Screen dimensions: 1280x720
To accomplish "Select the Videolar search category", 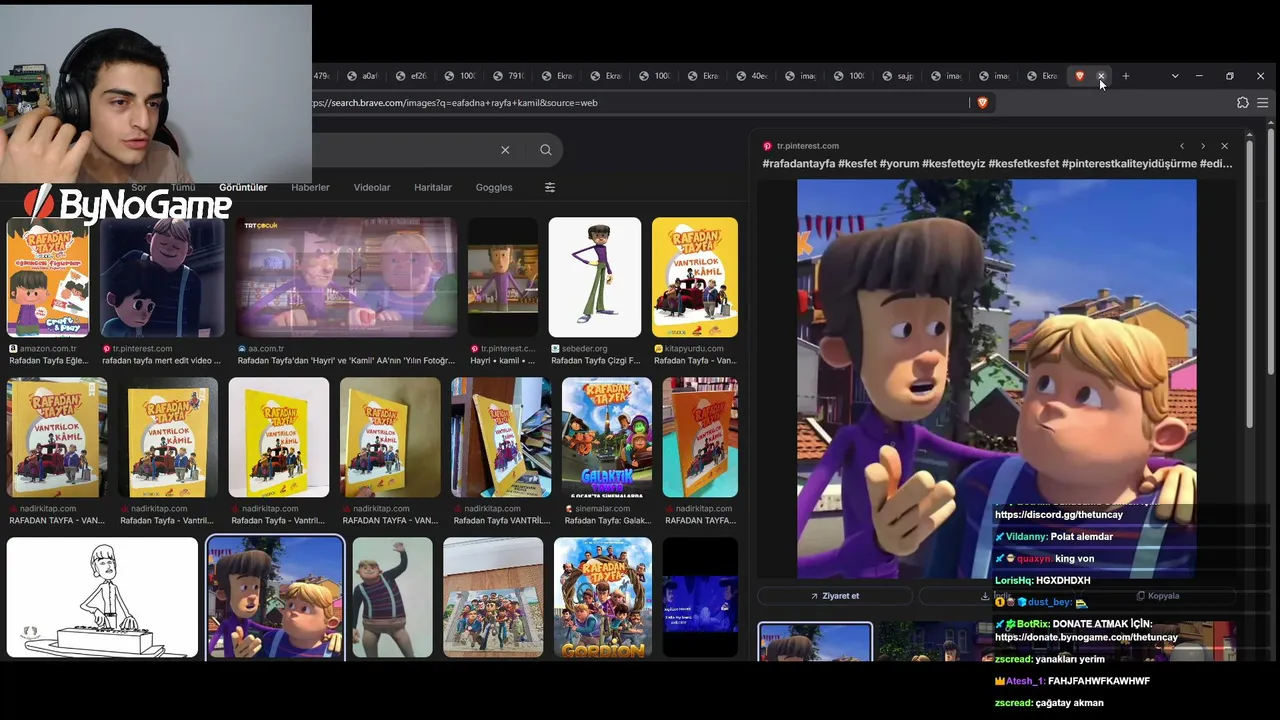I will pos(372,187).
